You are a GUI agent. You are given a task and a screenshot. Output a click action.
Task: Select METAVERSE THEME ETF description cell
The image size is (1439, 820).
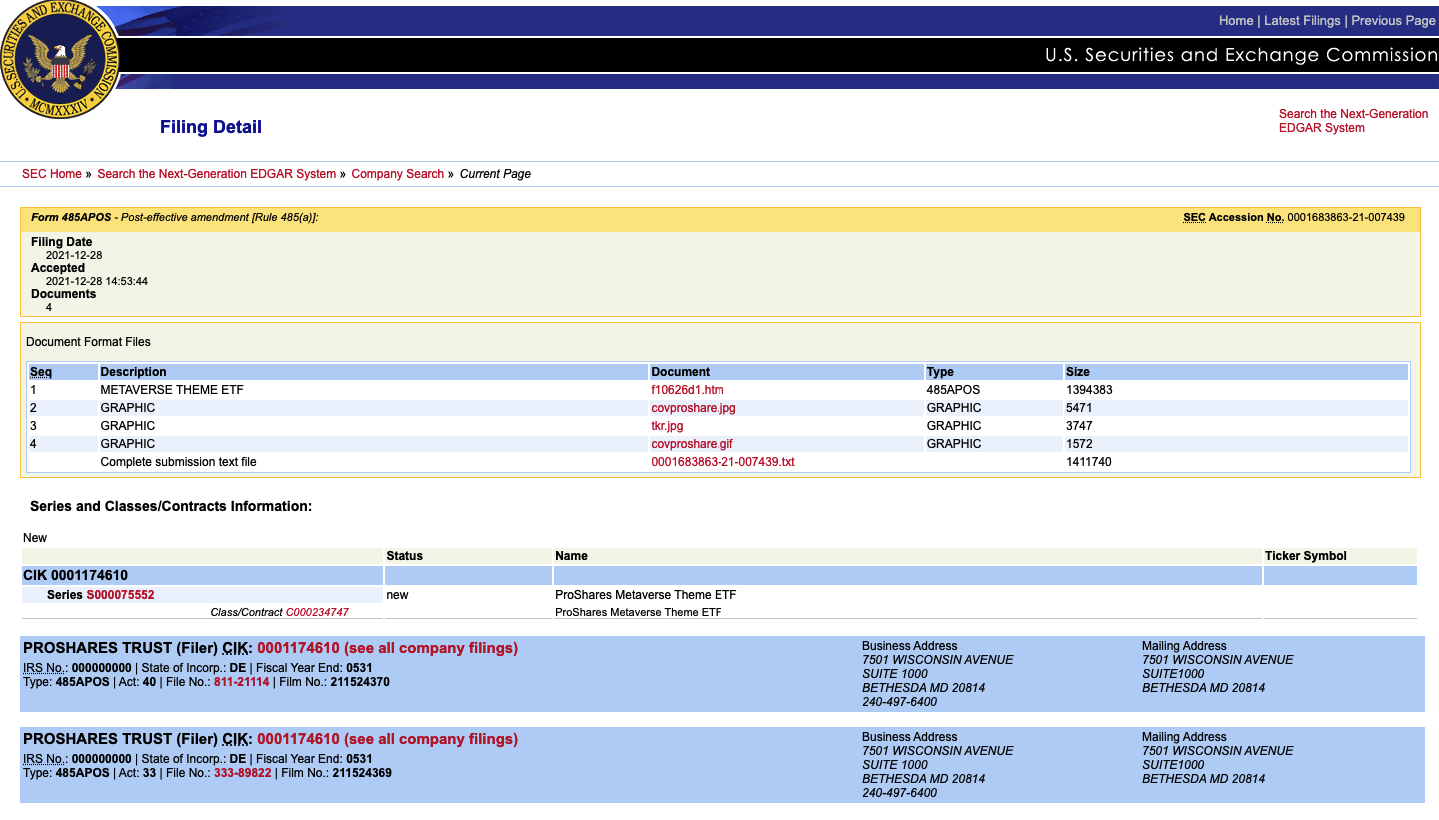click(x=172, y=390)
